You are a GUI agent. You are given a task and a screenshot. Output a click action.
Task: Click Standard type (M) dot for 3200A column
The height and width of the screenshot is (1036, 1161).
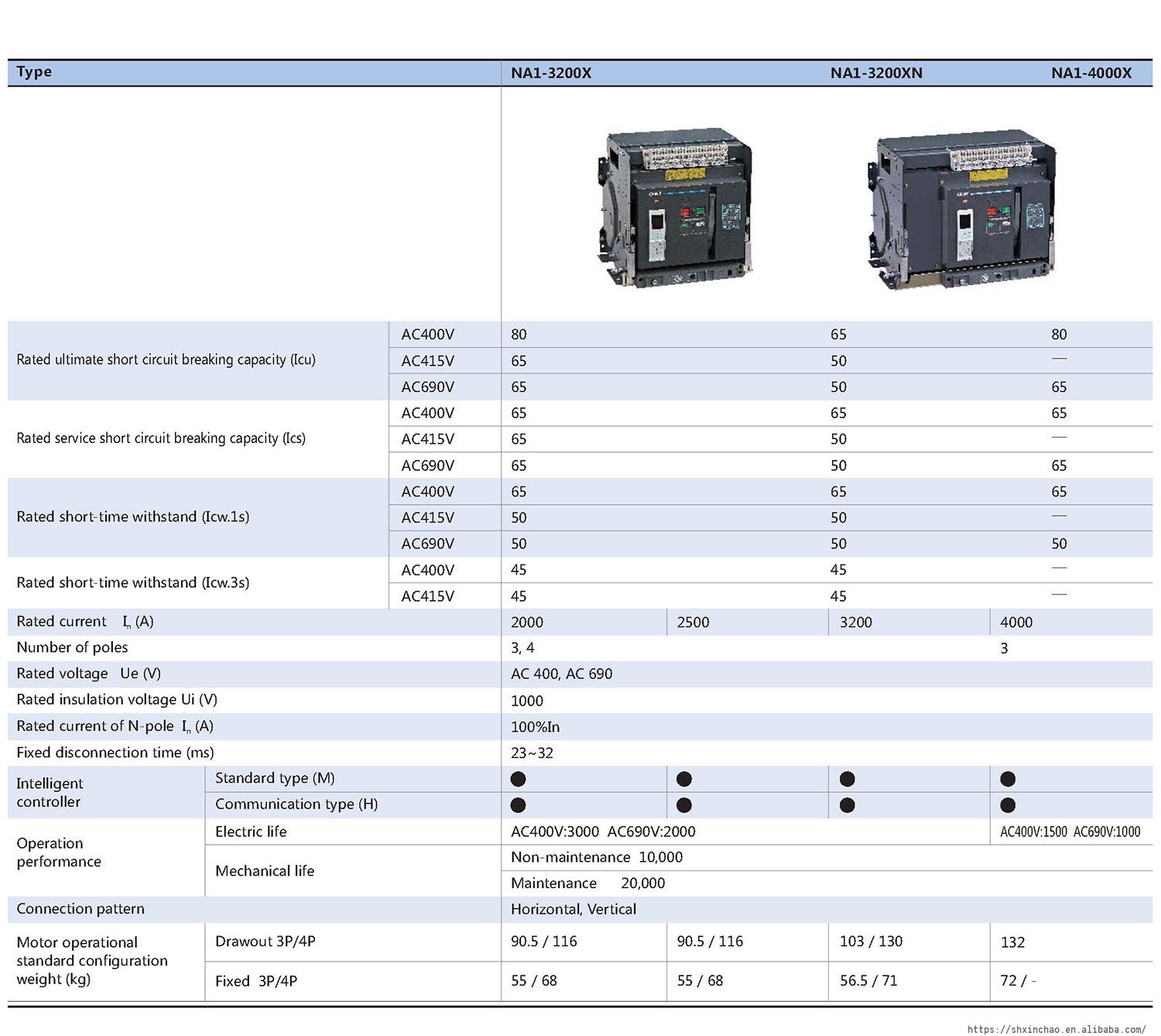848,779
